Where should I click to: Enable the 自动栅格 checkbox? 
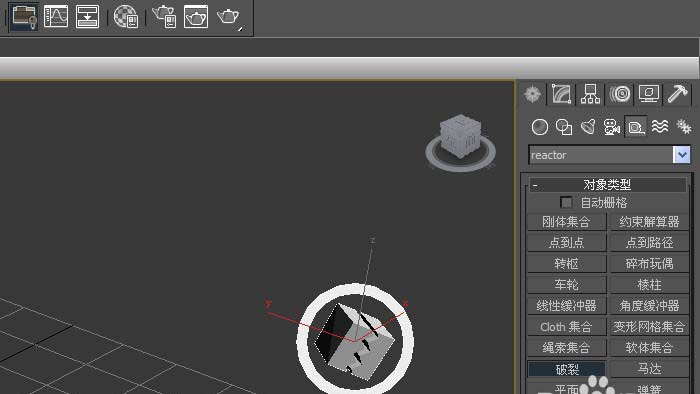[566, 203]
